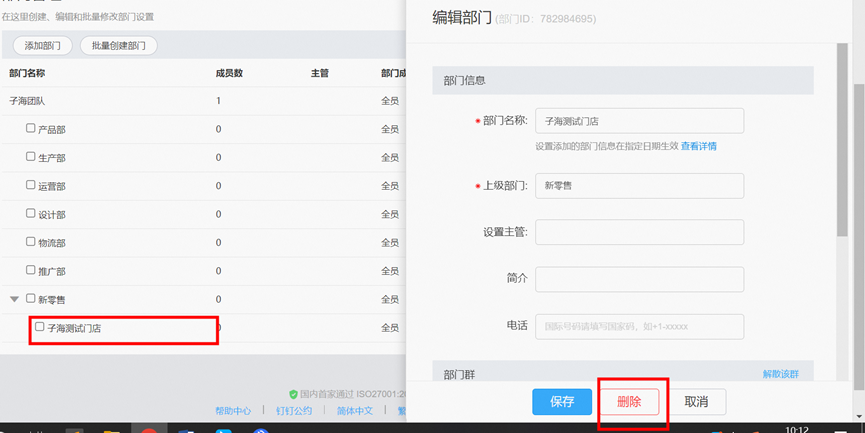This screenshot has height=433, width=865.
Task: Click the edit panel vertical scrollbar
Action: pos(843,150)
